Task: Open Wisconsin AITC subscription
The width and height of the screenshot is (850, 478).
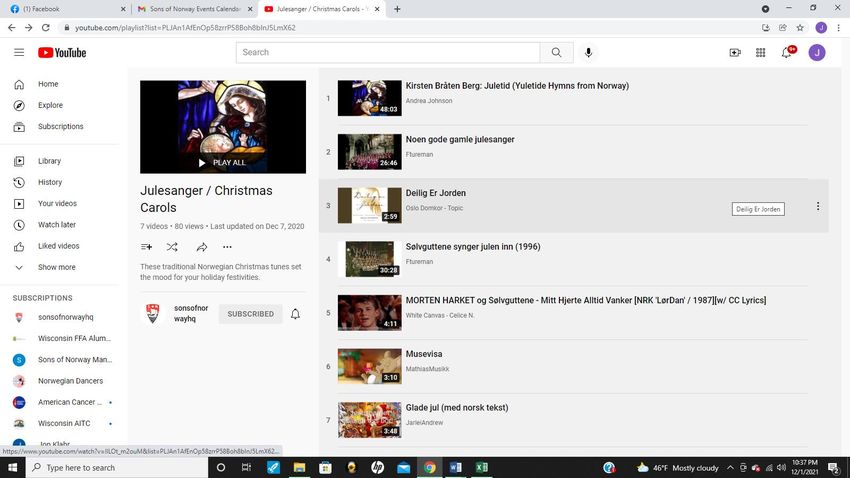Action: pyautogui.click(x=60, y=423)
